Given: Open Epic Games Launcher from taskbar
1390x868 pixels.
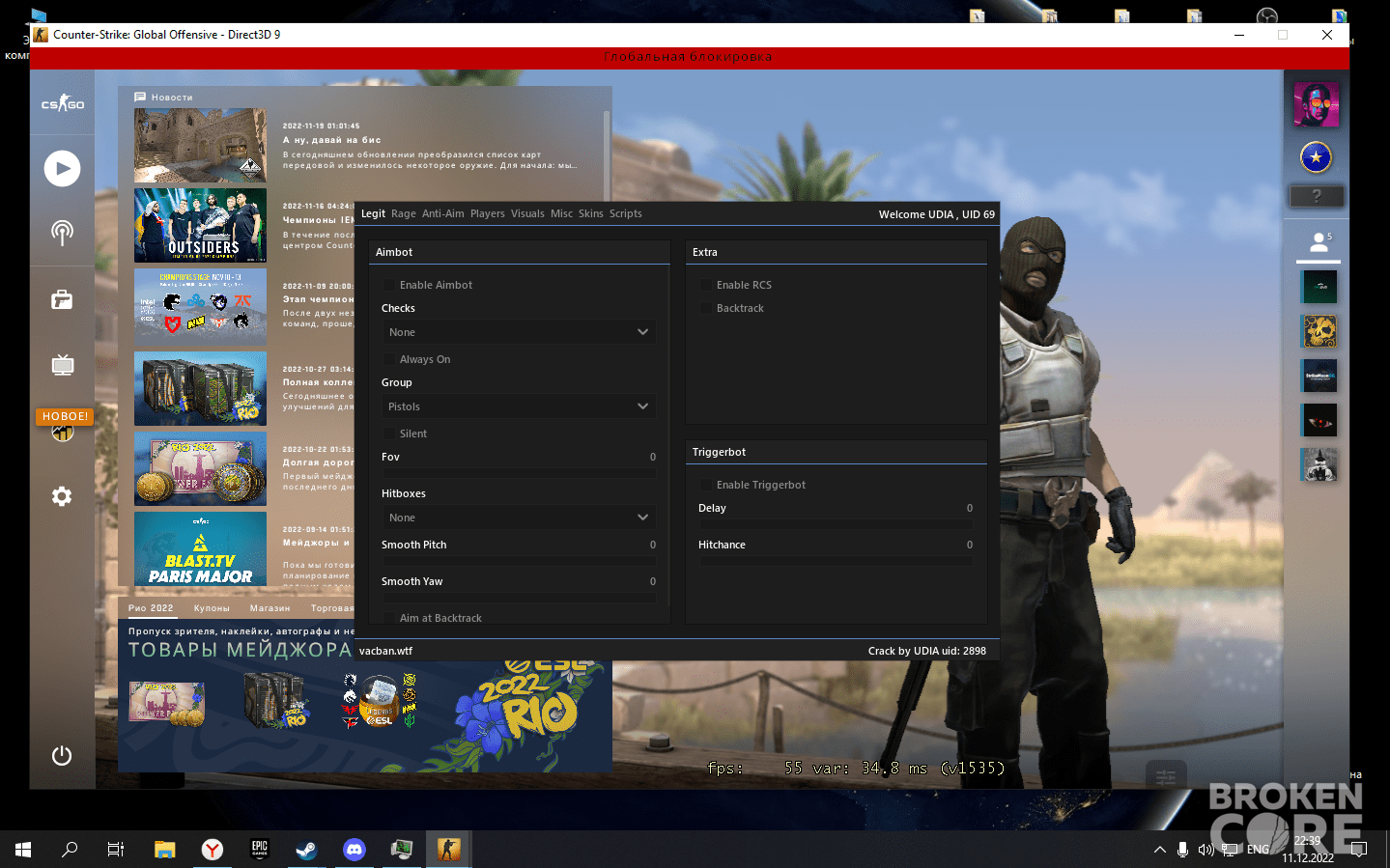Looking at the screenshot, I should tap(259, 850).
